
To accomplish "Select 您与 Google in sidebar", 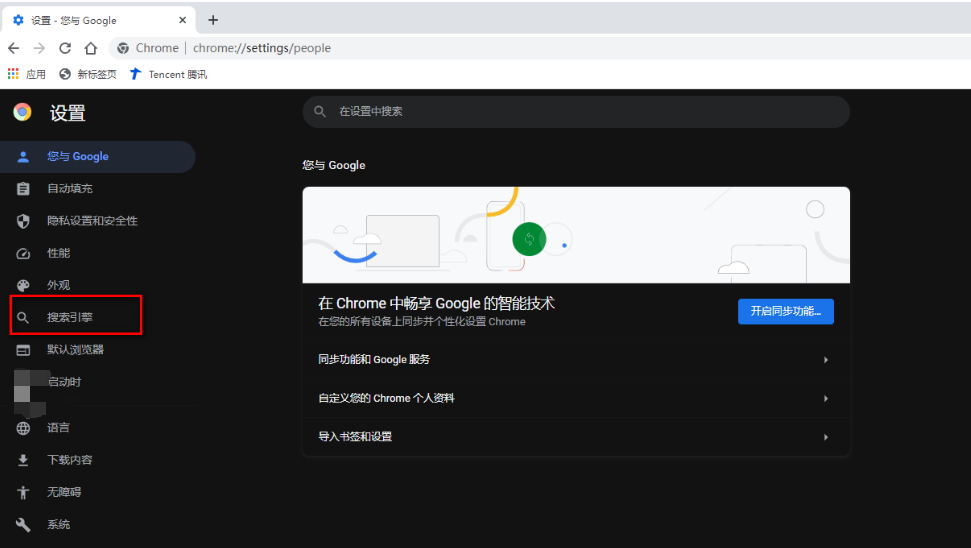I will pyautogui.click(x=98, y=157).
